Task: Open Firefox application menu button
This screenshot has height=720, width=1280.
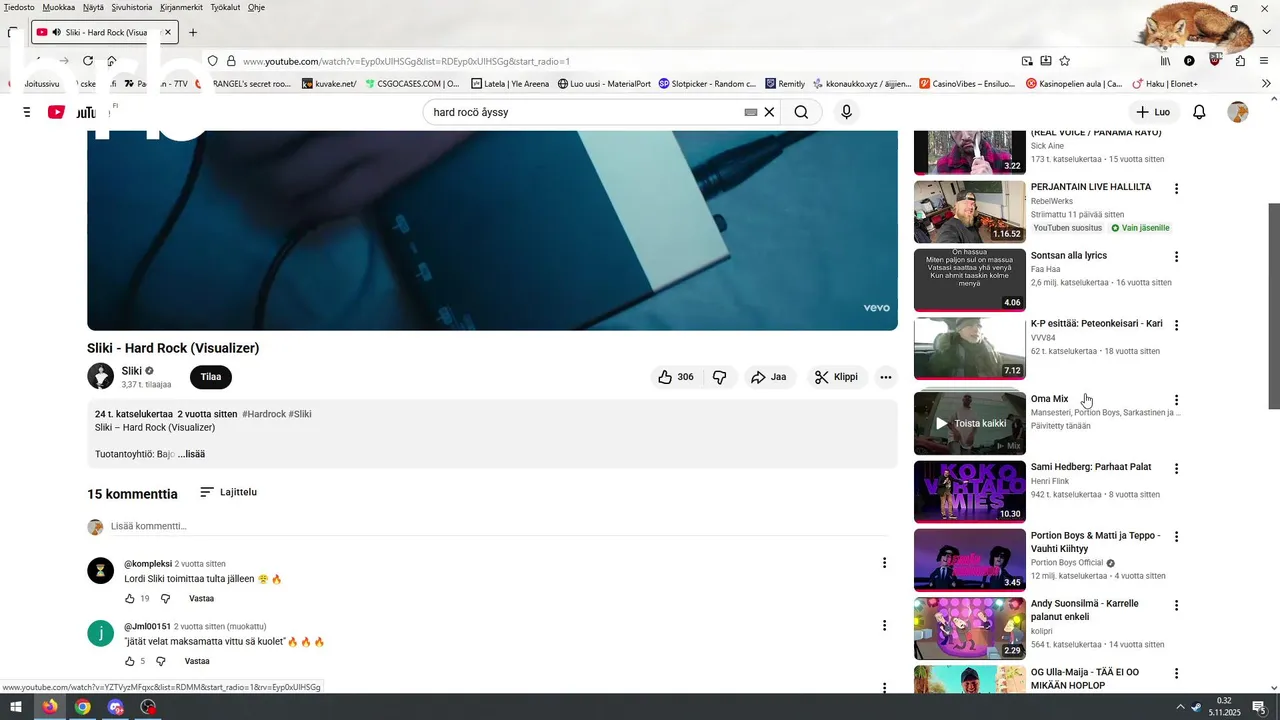Action: pos(1264,61)
